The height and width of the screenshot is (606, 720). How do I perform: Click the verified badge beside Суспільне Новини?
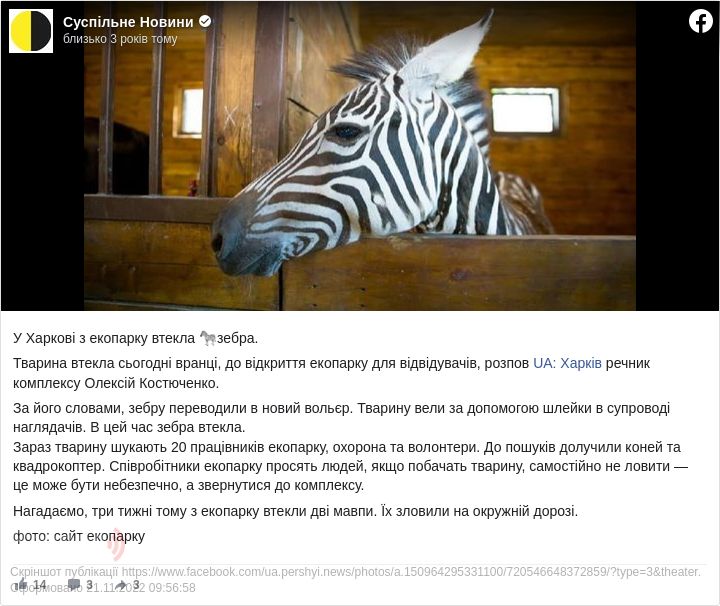point(205,21)
